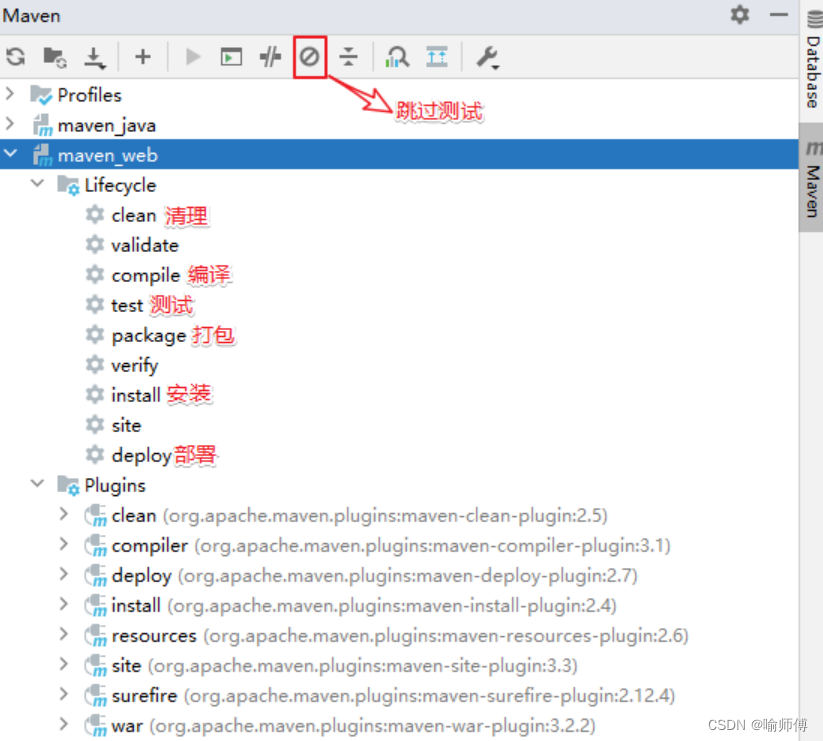
Task: Click the maven-compiler-plugin:3.1 entry
Action: [x=432, y=546]
